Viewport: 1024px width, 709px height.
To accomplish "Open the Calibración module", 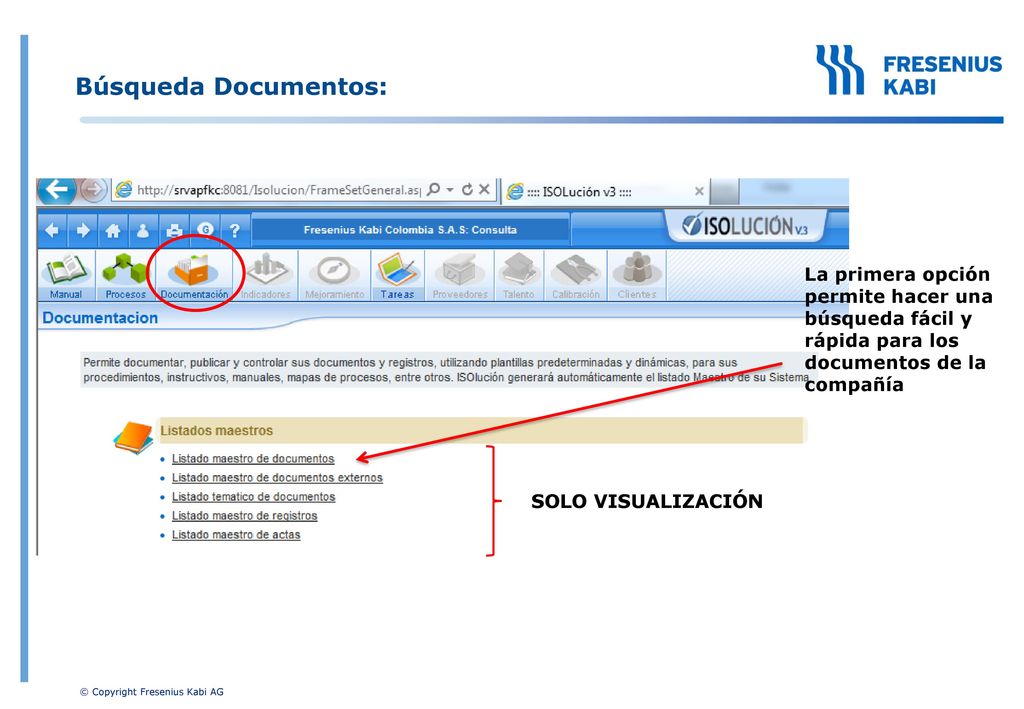I will pyautogui.click(x=575, y=276).
